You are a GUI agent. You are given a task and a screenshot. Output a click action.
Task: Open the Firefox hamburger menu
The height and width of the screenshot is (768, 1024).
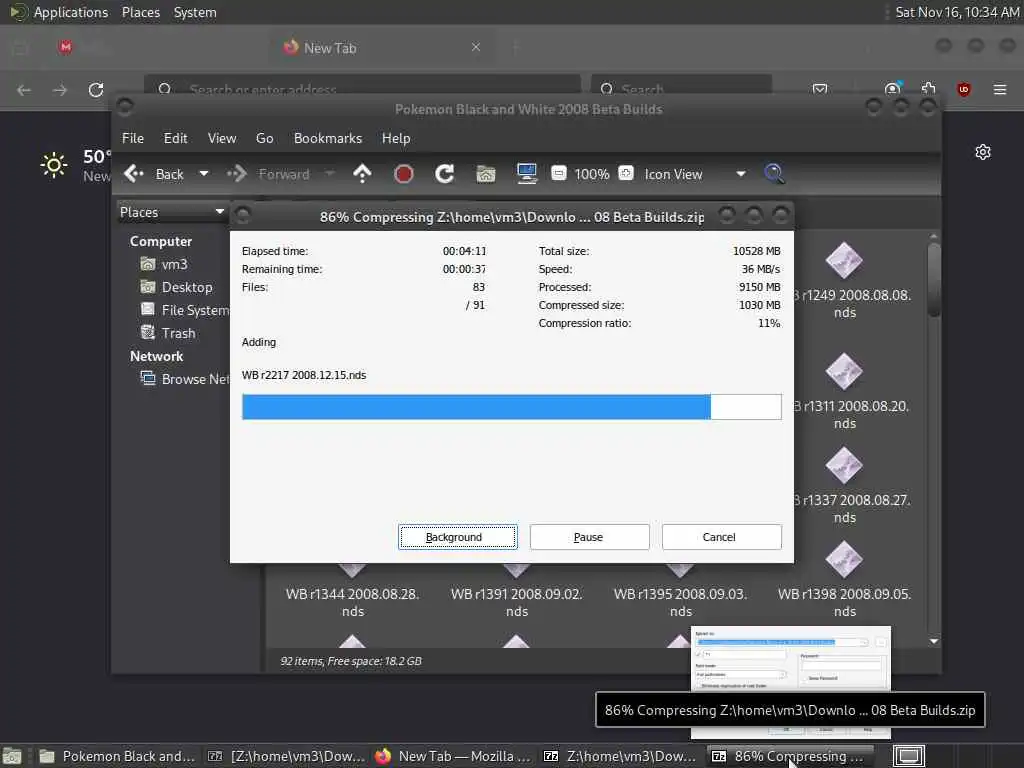pos(1000,89)
